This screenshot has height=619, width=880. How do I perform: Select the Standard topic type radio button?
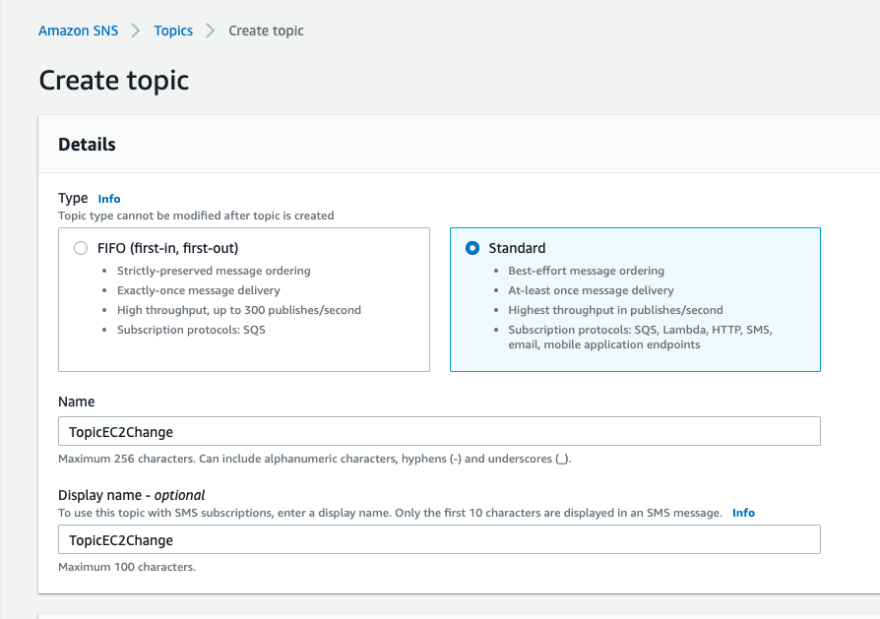pos(473,248)
